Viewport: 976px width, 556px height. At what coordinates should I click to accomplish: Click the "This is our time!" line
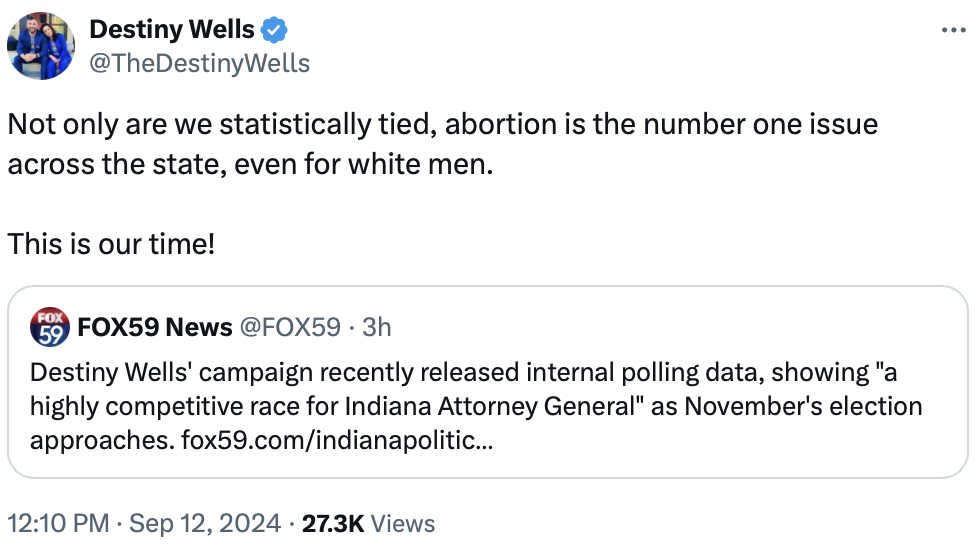pos(111,243)
